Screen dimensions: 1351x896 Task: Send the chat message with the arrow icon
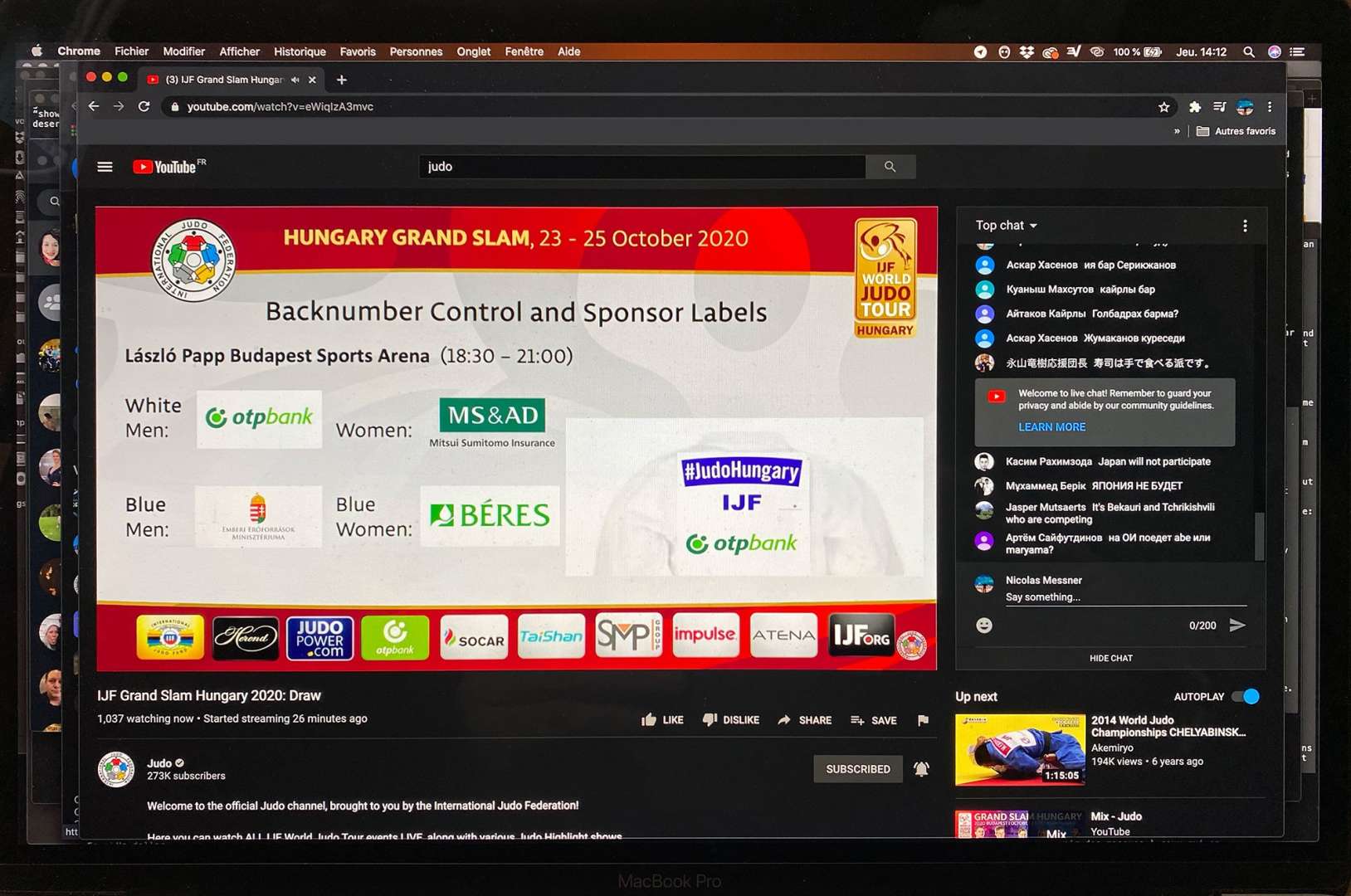pos(1237,626)
